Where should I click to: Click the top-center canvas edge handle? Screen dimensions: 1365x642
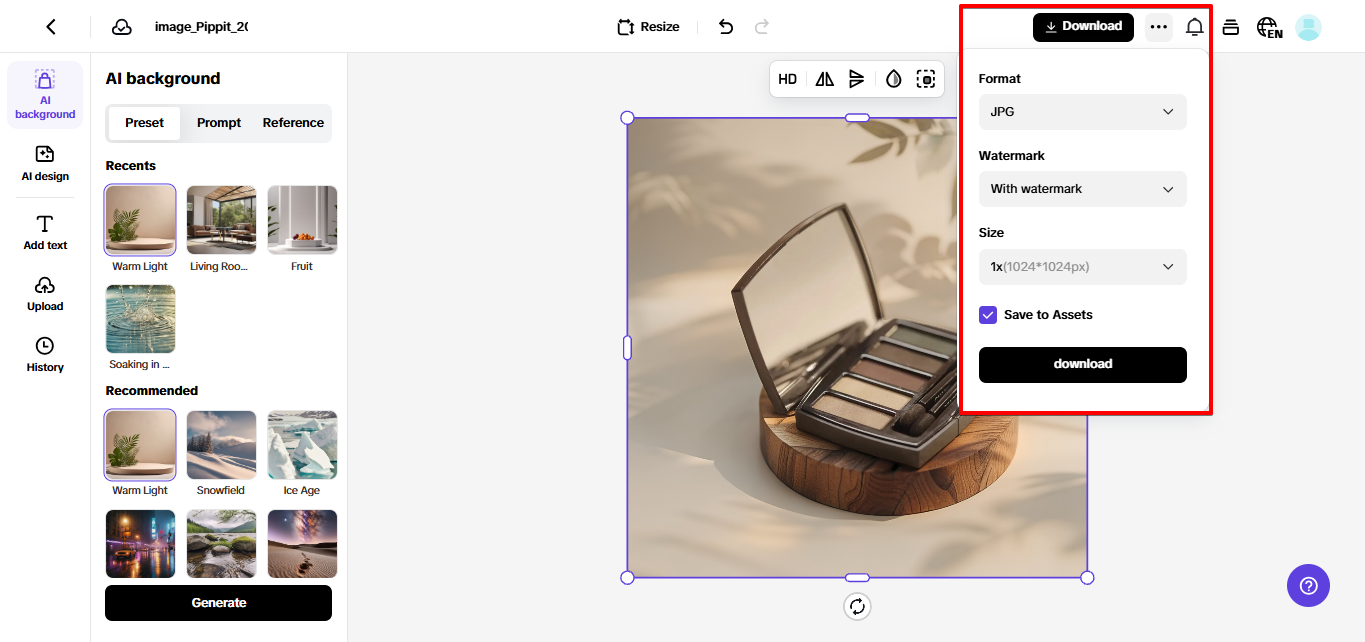(857, 118)
